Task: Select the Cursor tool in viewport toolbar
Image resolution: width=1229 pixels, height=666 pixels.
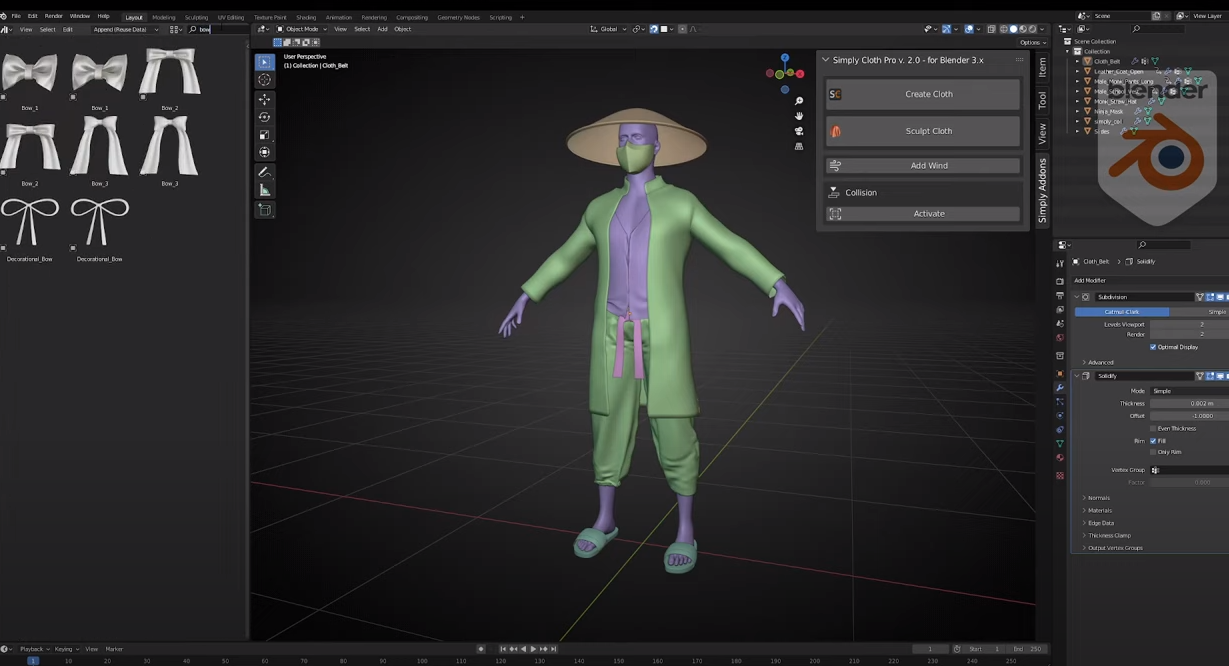Action: tap(264, 80)
